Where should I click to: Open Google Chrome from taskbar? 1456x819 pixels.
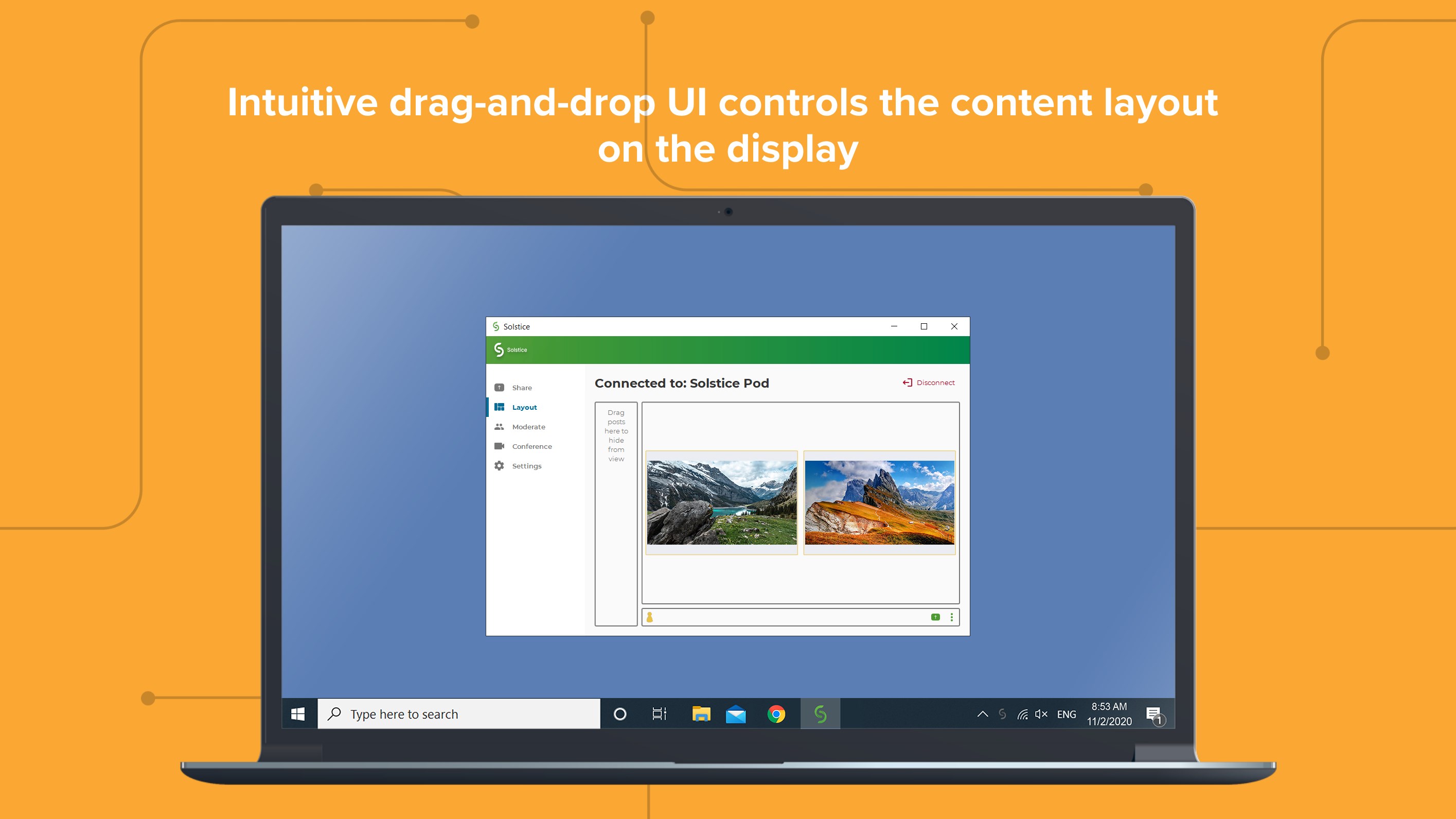point(776,715)
